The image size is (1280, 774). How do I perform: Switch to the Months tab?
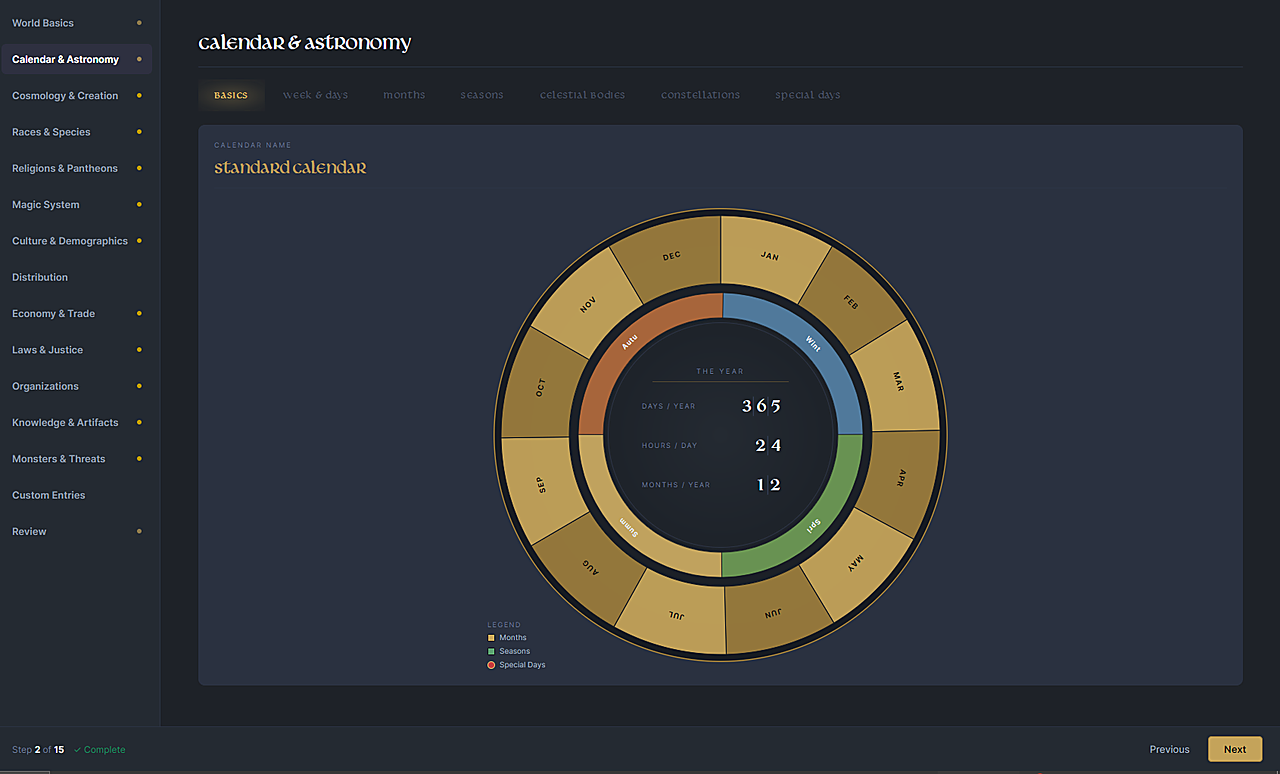[x=404, y=95]
